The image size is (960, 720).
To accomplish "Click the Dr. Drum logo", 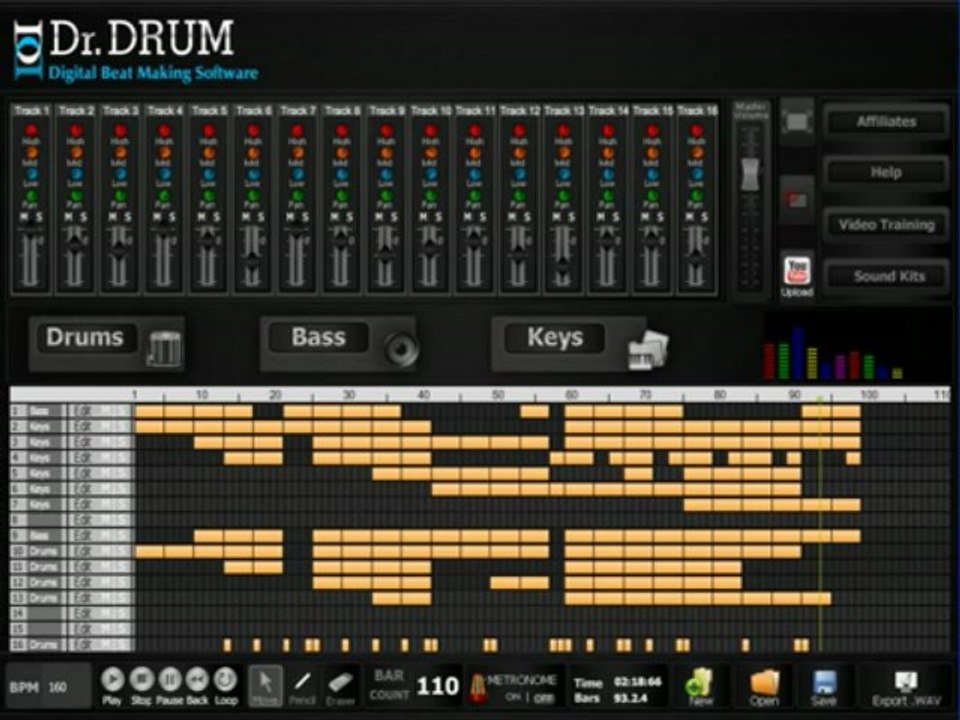I will coord(136,50).
